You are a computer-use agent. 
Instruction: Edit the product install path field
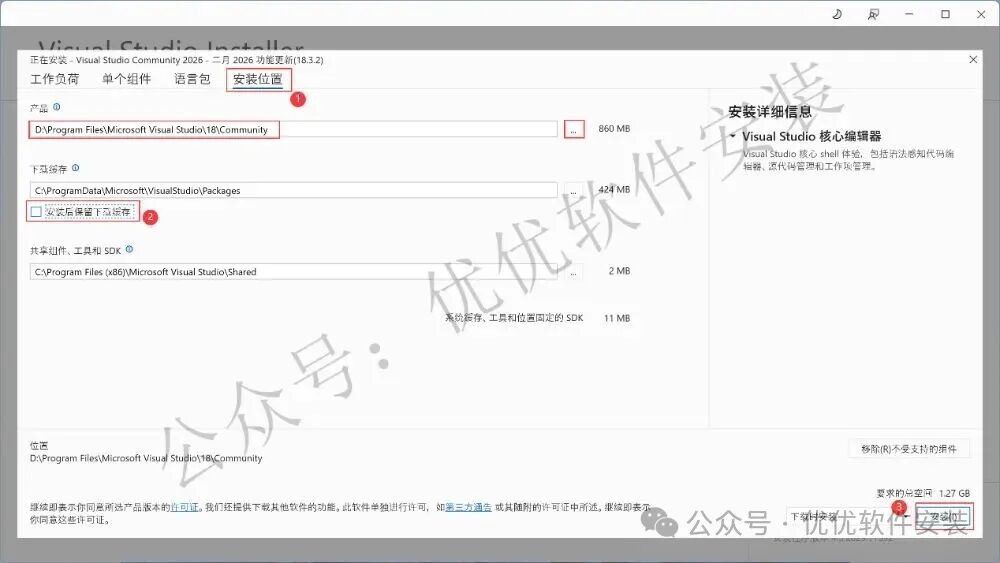(x=293, y=129)
